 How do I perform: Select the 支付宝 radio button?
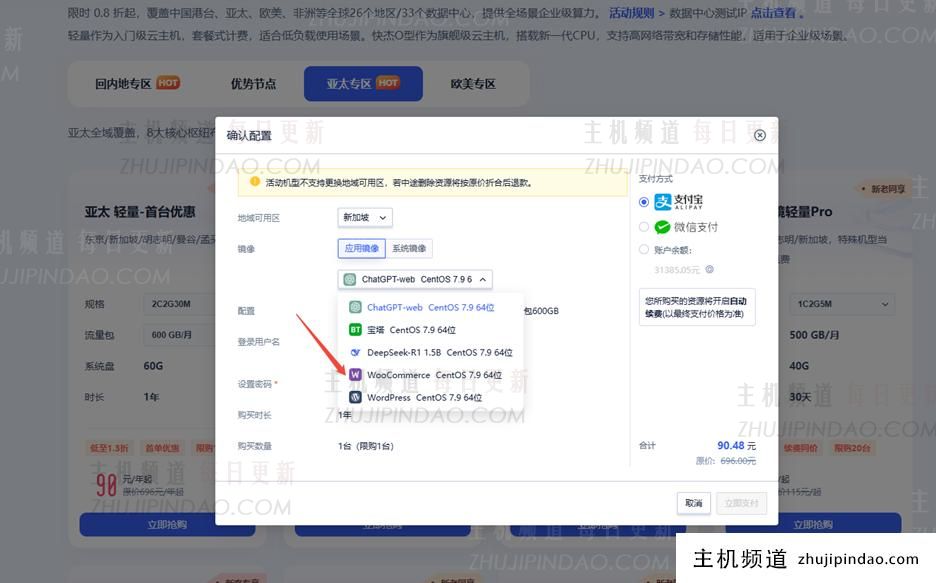tap(644, 202)
